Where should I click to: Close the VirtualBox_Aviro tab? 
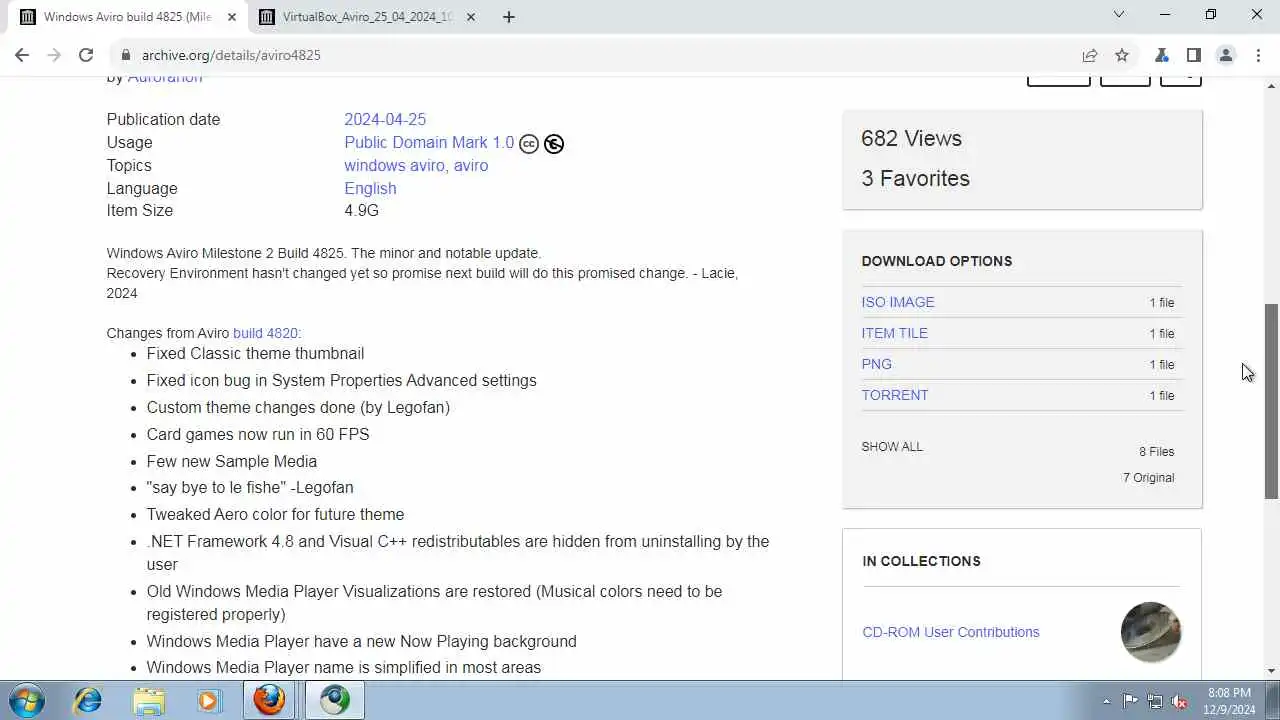(x=471, y=17)
